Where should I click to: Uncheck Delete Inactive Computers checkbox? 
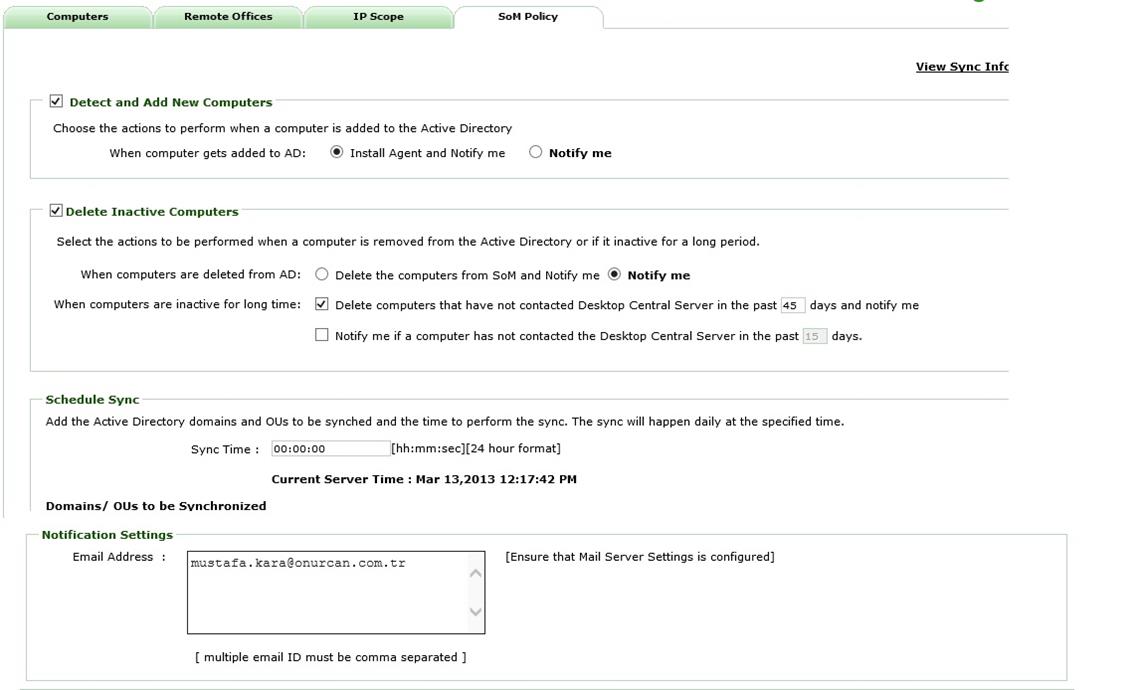tap(56, 211)
